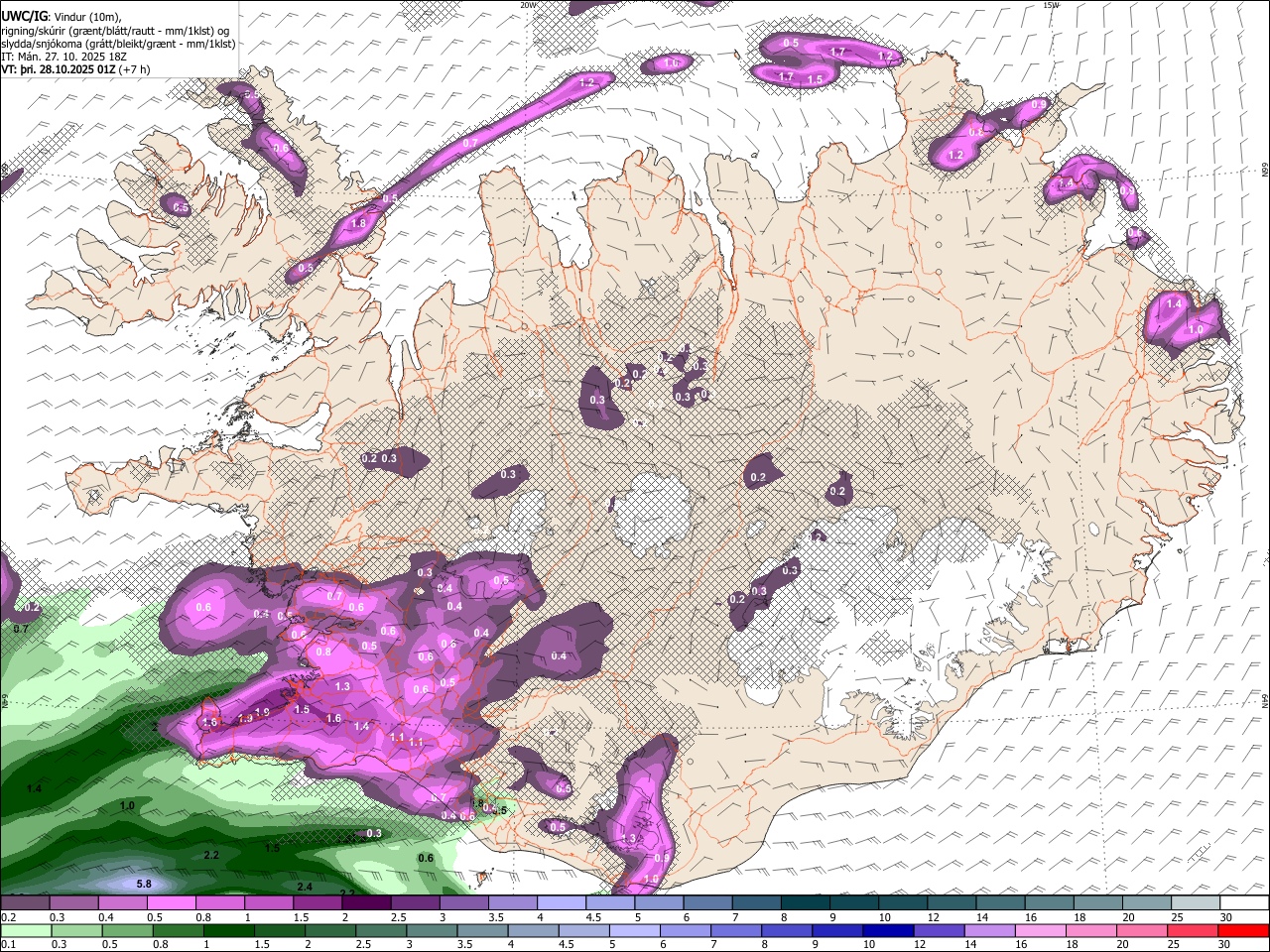Click the bright red rain swatch starting at 30
1270x952 pixels.
tap(1243, 930)
